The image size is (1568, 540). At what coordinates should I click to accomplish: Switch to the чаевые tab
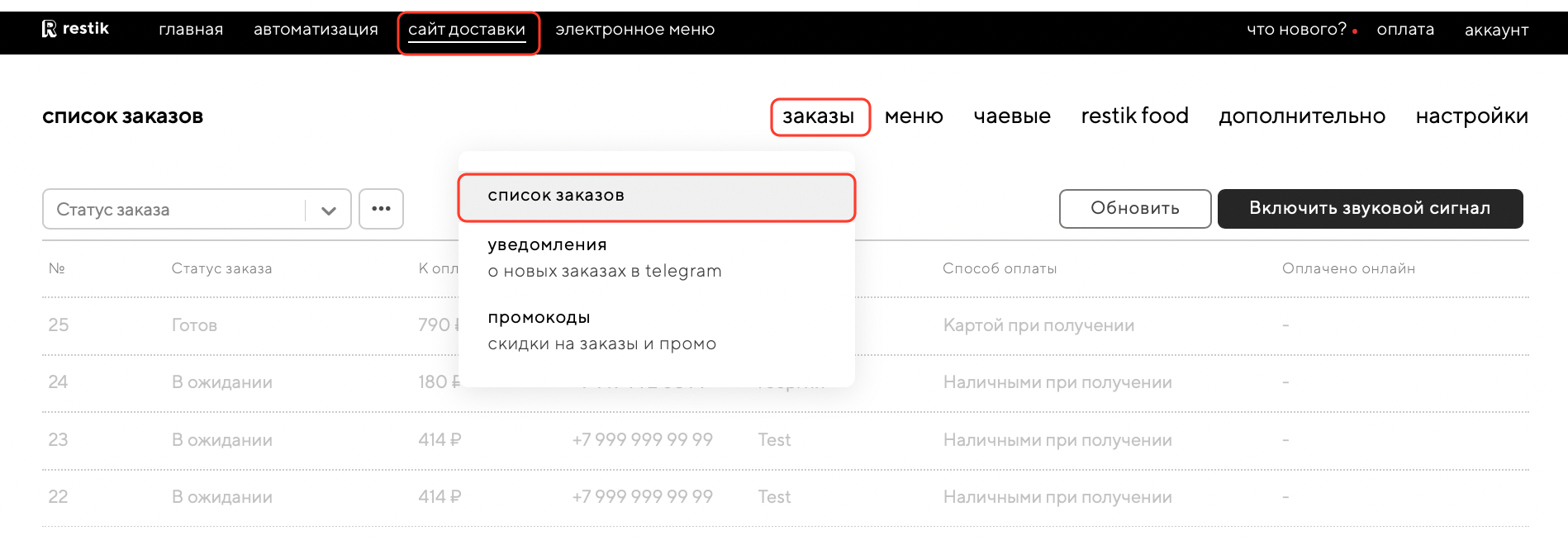[x=1012, y=116]
